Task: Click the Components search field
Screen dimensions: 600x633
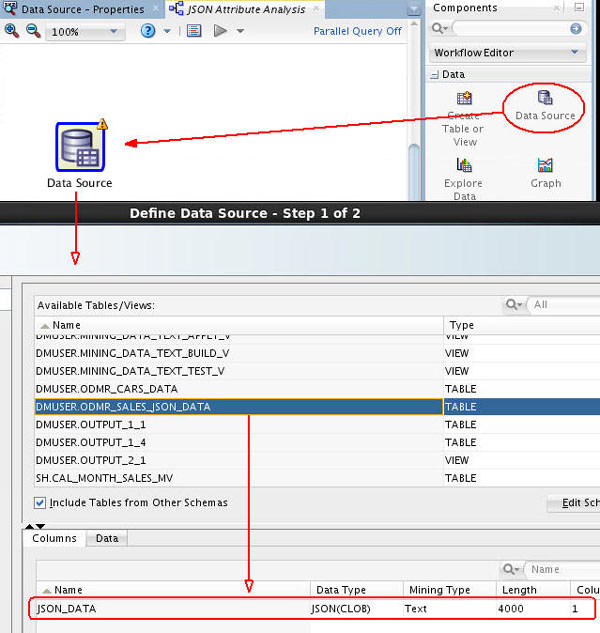Action: pos(511,29)
